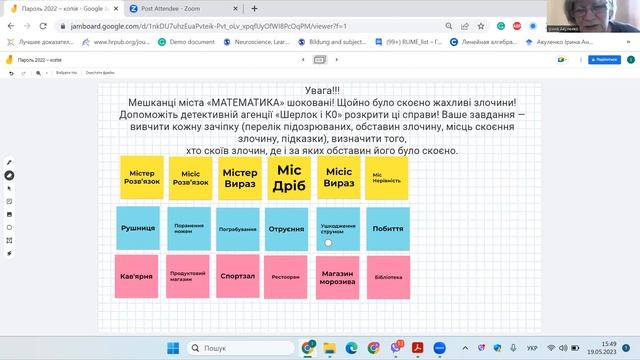The width and height of the screenshot is (640, 360).
Task: Share this page from the address bar
Action: tap(464, 26)
